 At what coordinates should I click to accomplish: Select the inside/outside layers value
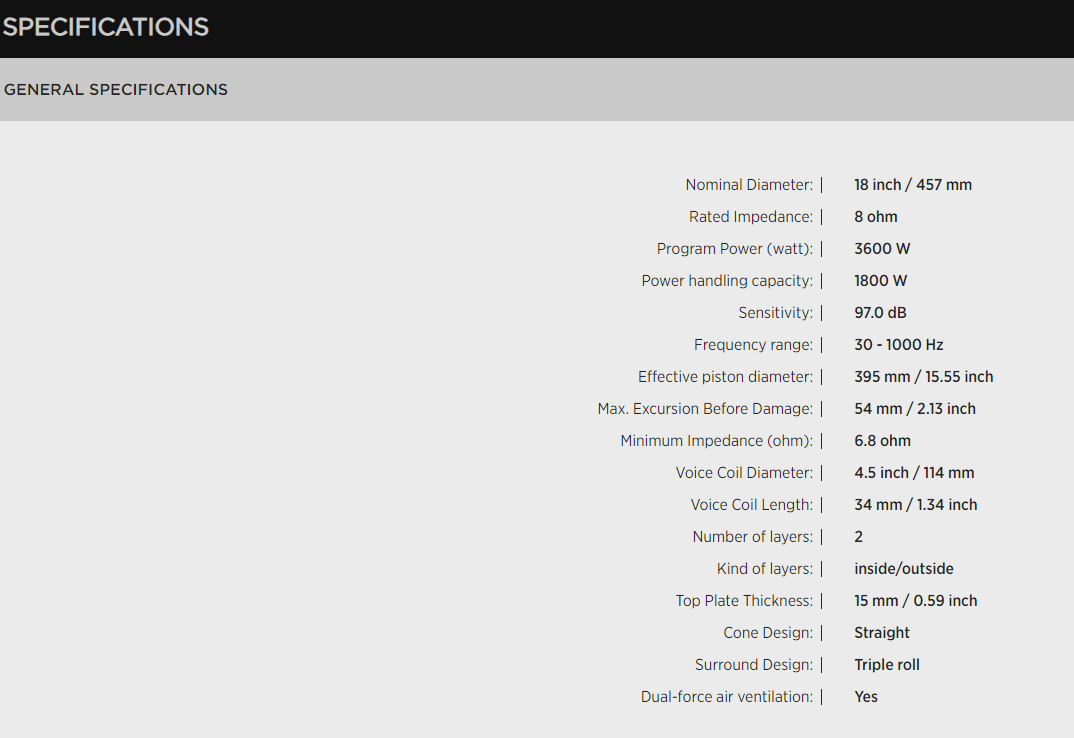pos(903,569)
